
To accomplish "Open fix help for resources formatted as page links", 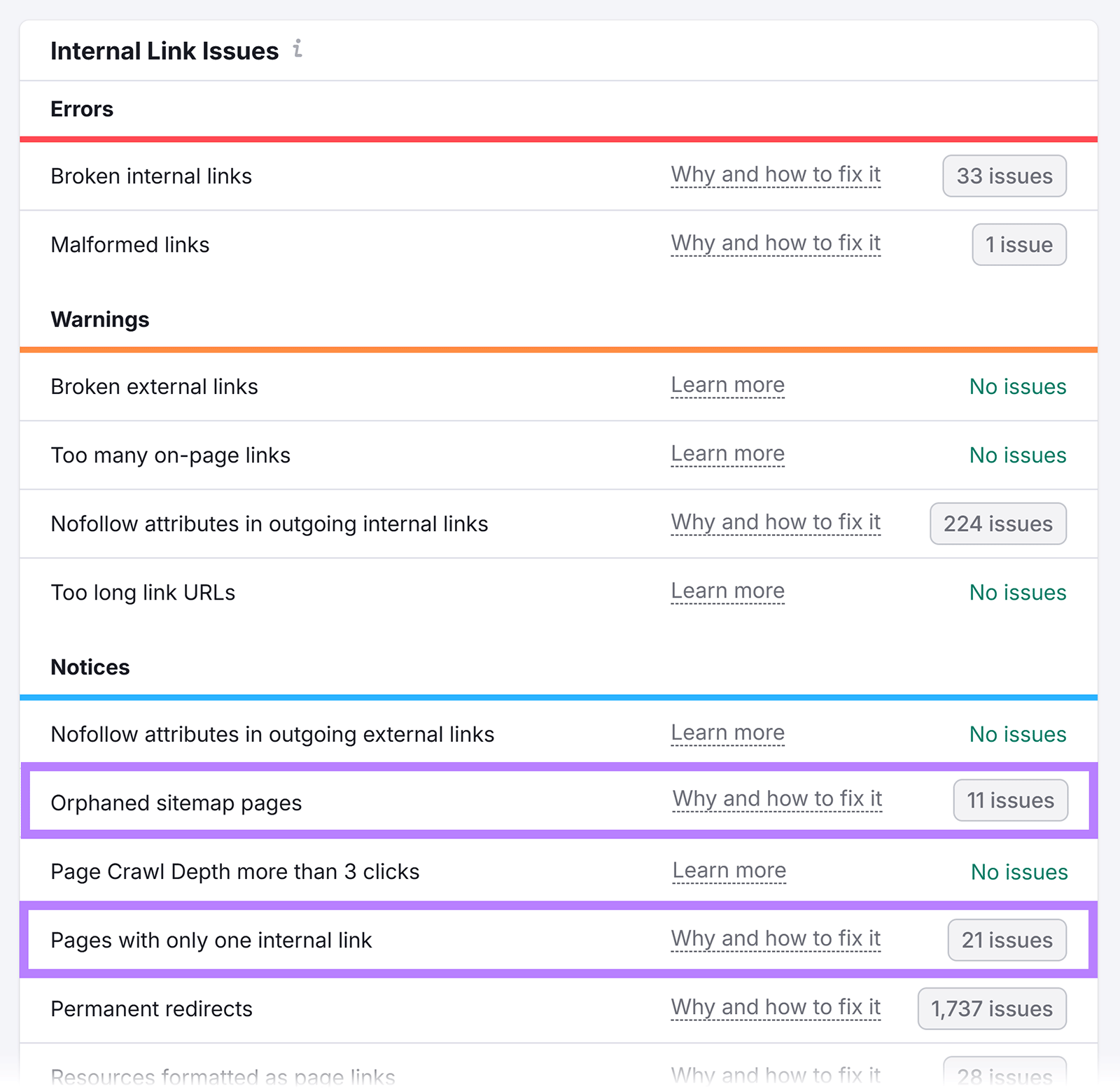I will (x=775, y=1074).
